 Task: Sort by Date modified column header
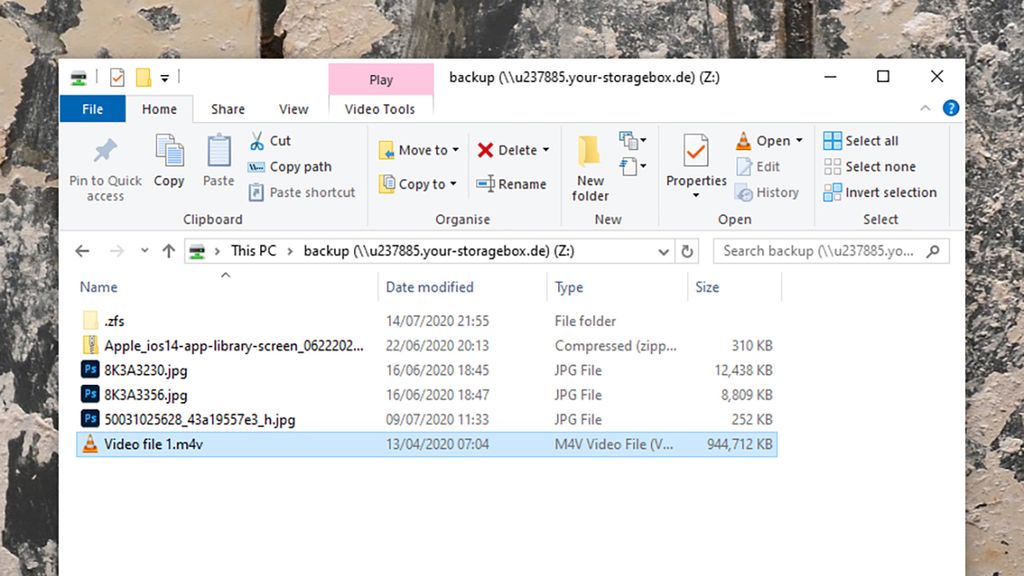430,287
